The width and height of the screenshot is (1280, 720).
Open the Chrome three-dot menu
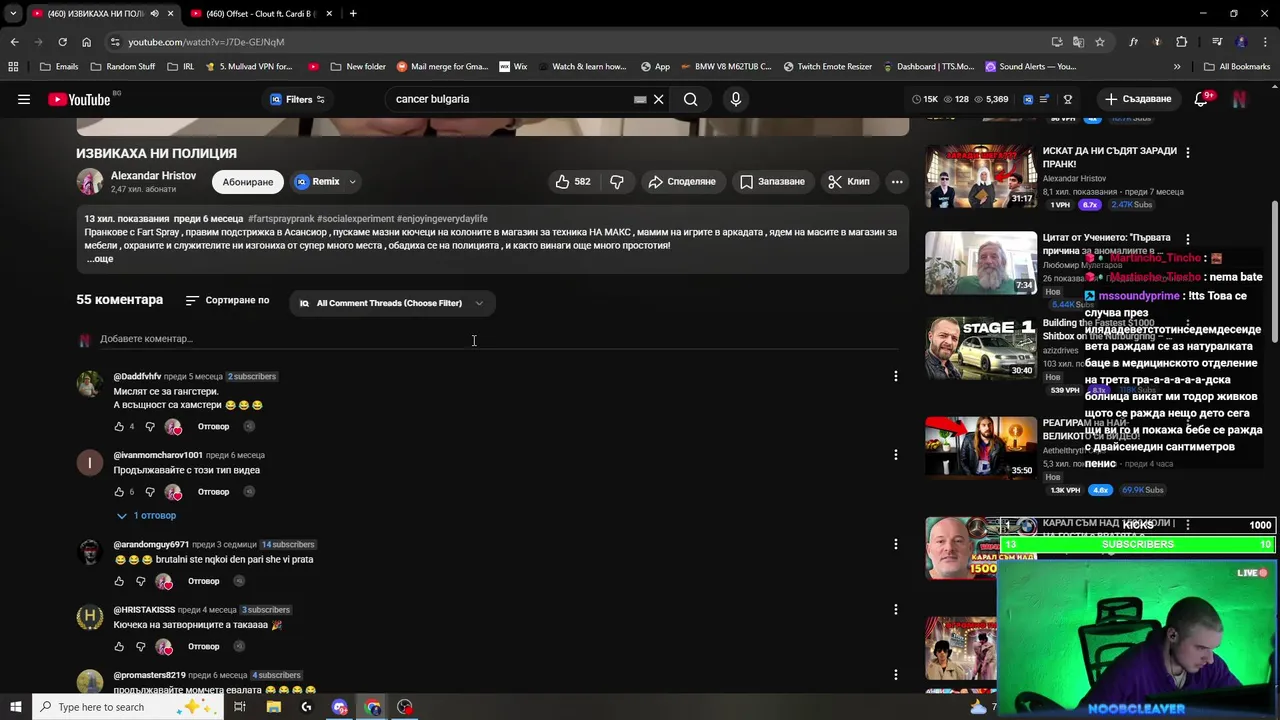pos(1265,42)
